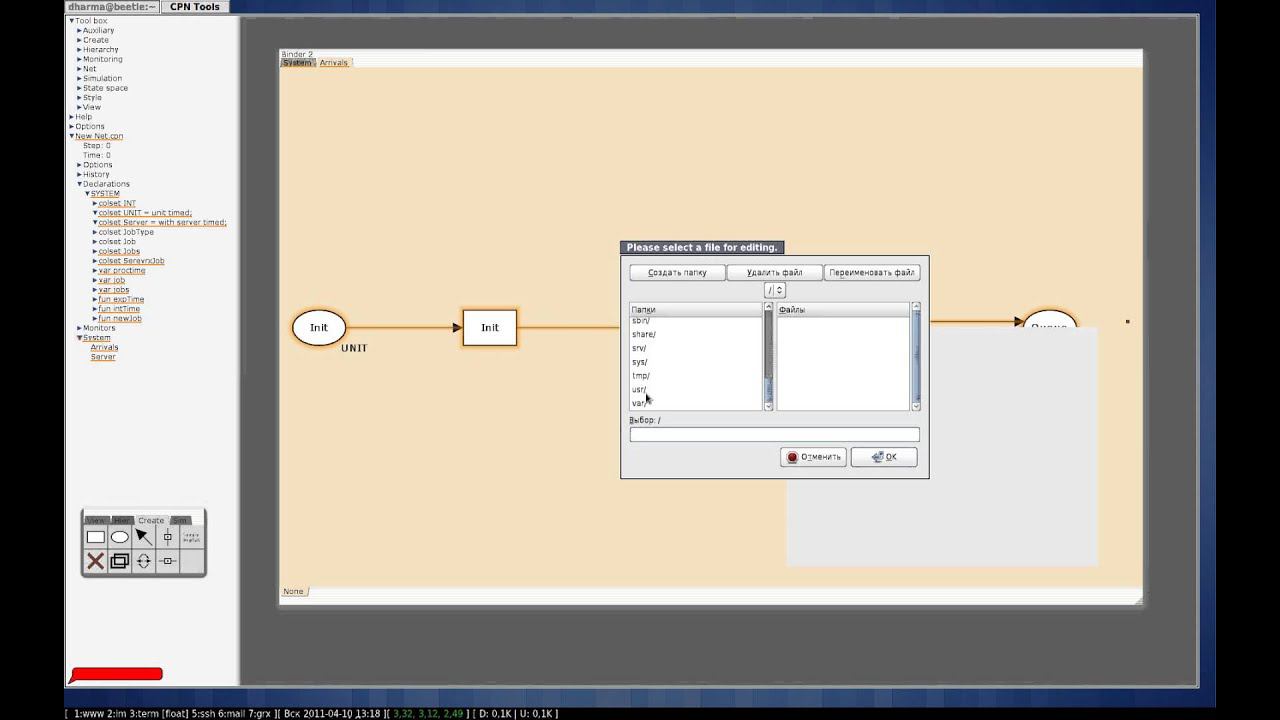Select the Init place ellipse on canvas
The width and height of the screenshot is (1280, 720).
(319, 328)
